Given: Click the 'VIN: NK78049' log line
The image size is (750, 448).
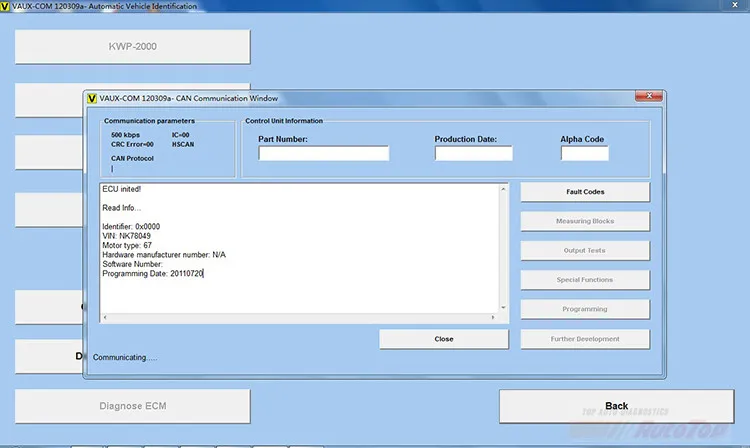Looking at the screenshot, I should [126, 236].
